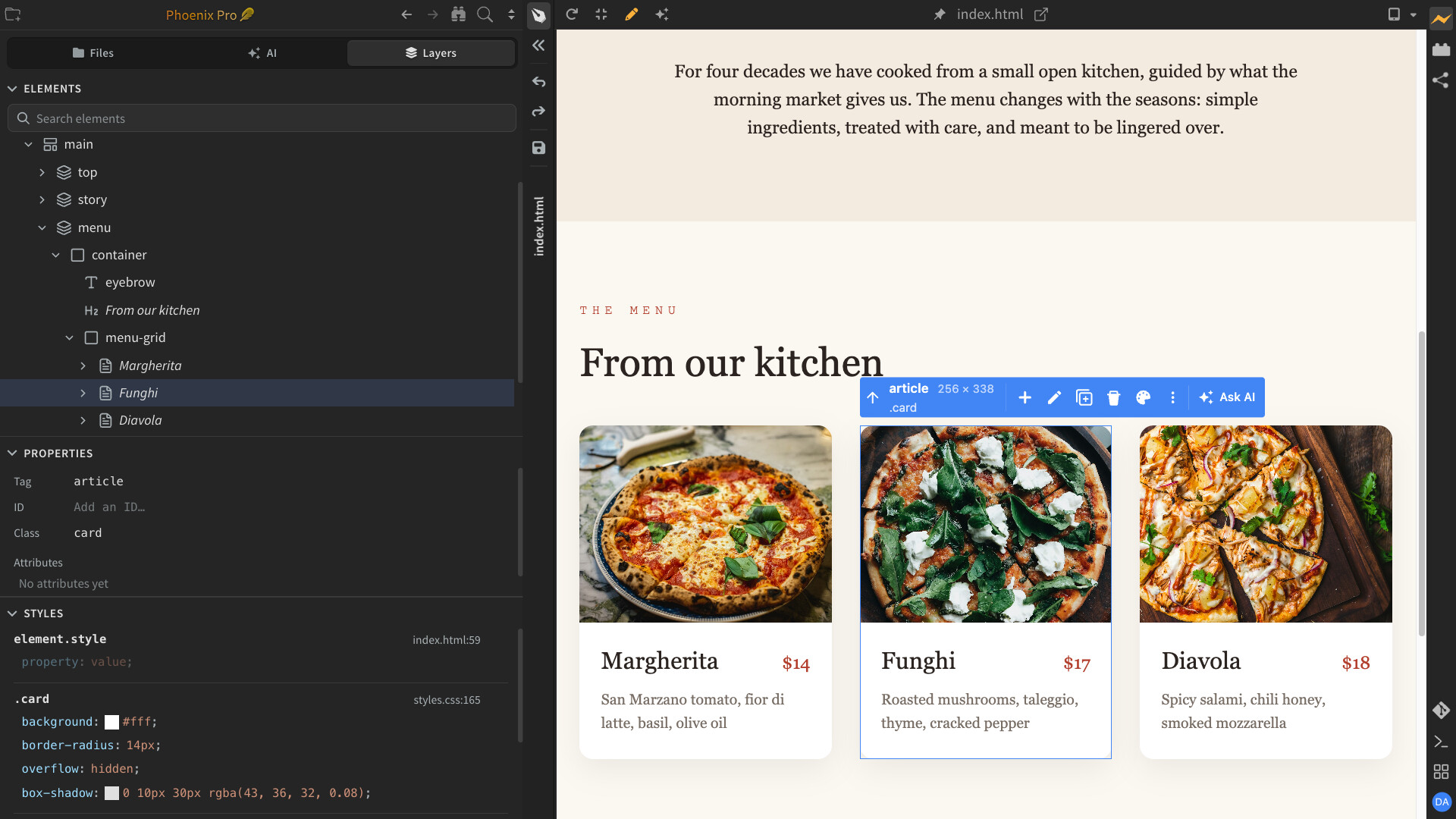Save the file with the disk icon
The image size is (1456, 819).
pyautogui.click(x=538, y=148)
